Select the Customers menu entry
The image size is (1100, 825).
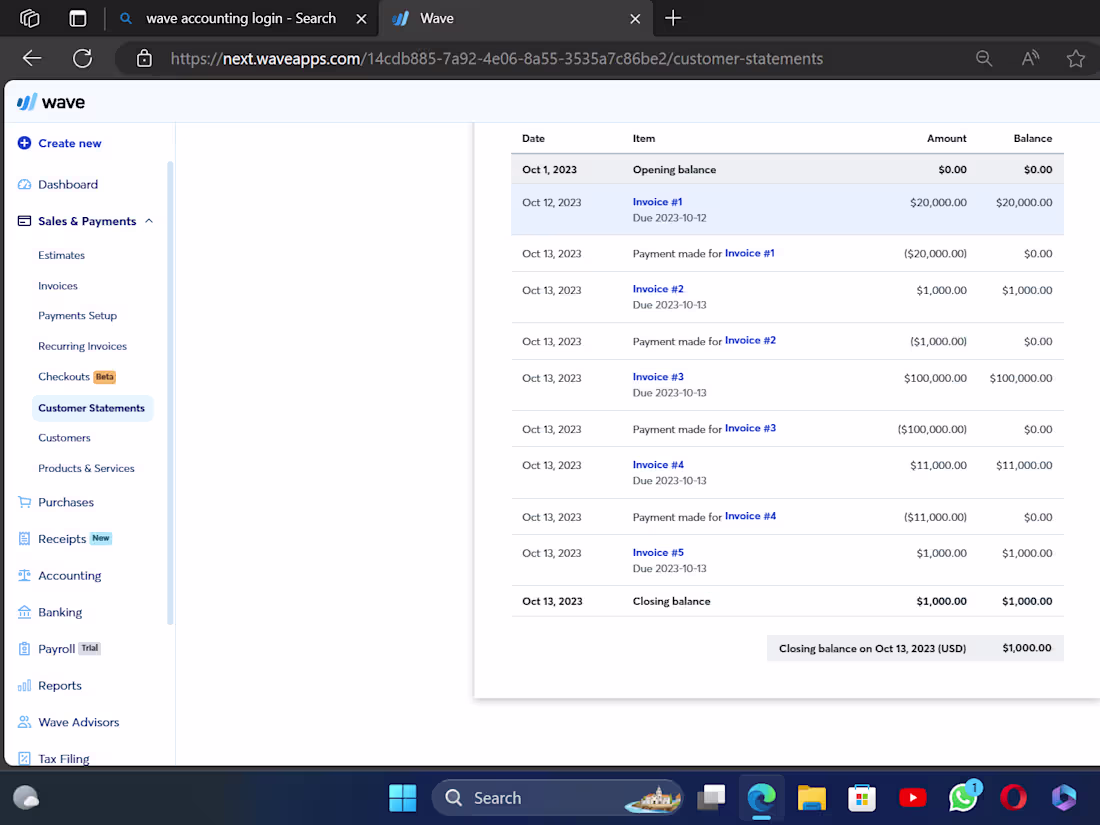(x=64, y=437)
